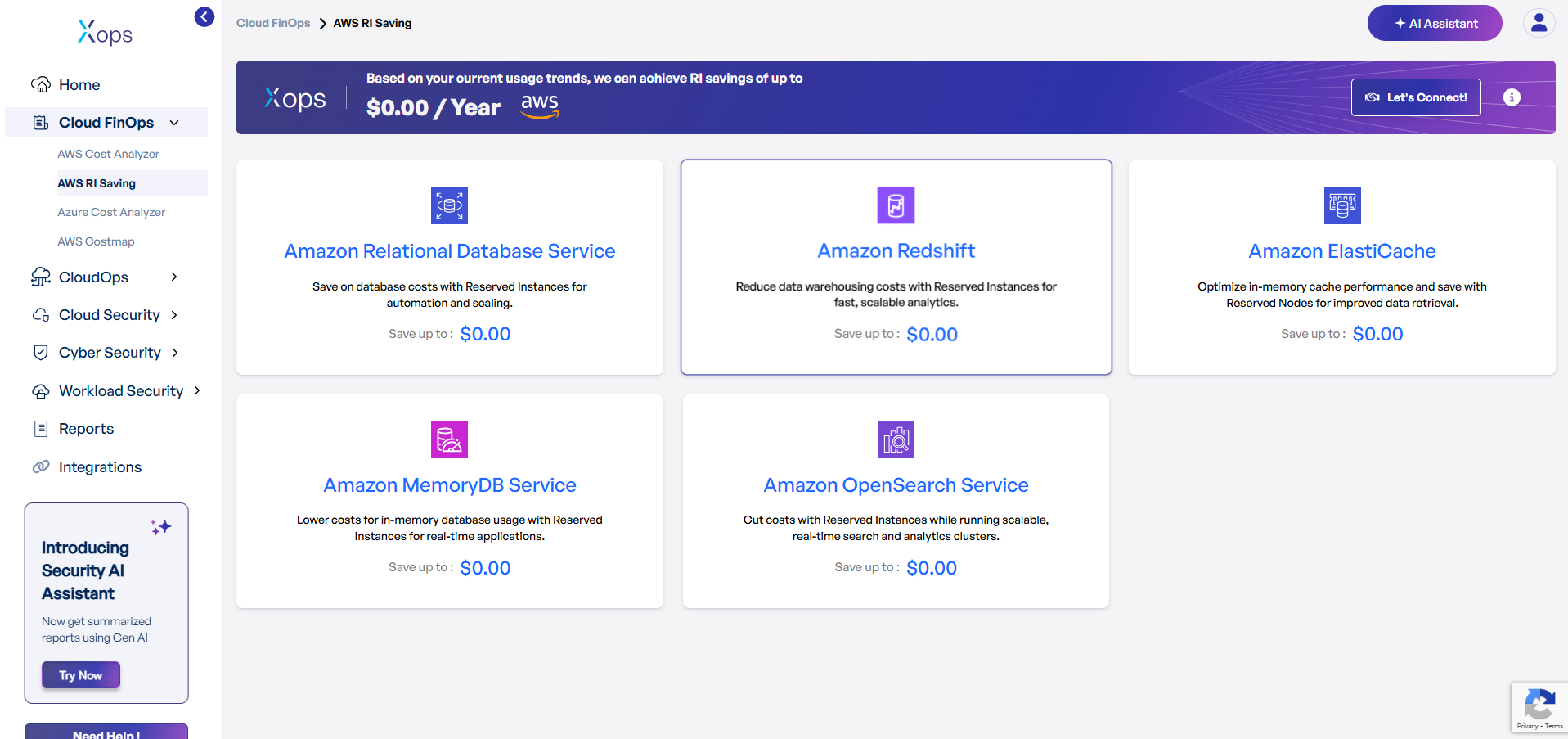The image size is (1568, 739).
Task: Click the Cloud FinOps breadcrumb link
Action: pyautogui.click(x=273, y=23)
